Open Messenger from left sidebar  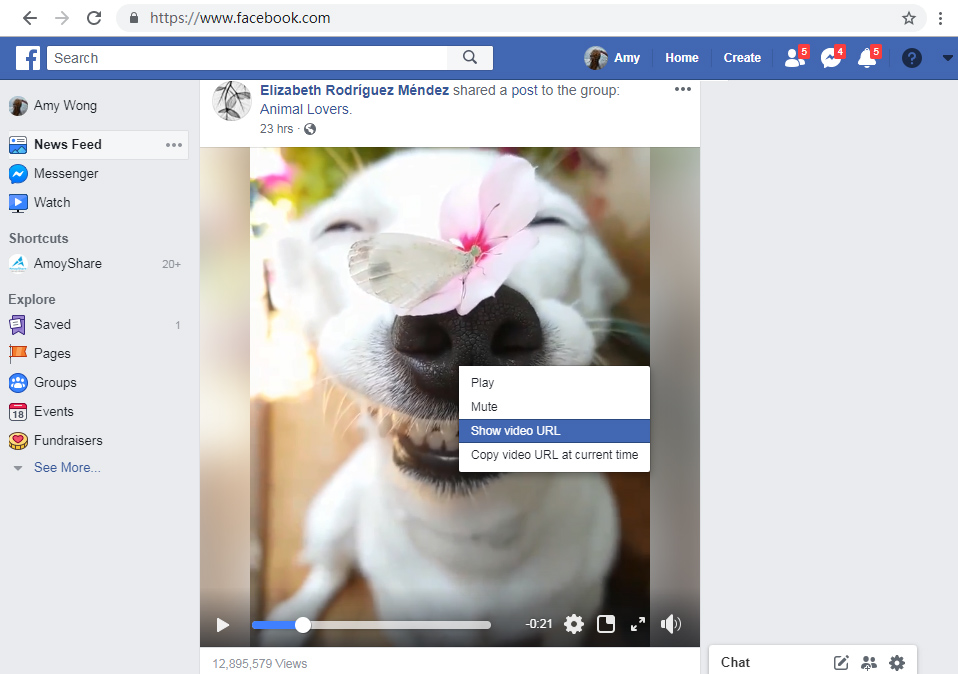54,174
